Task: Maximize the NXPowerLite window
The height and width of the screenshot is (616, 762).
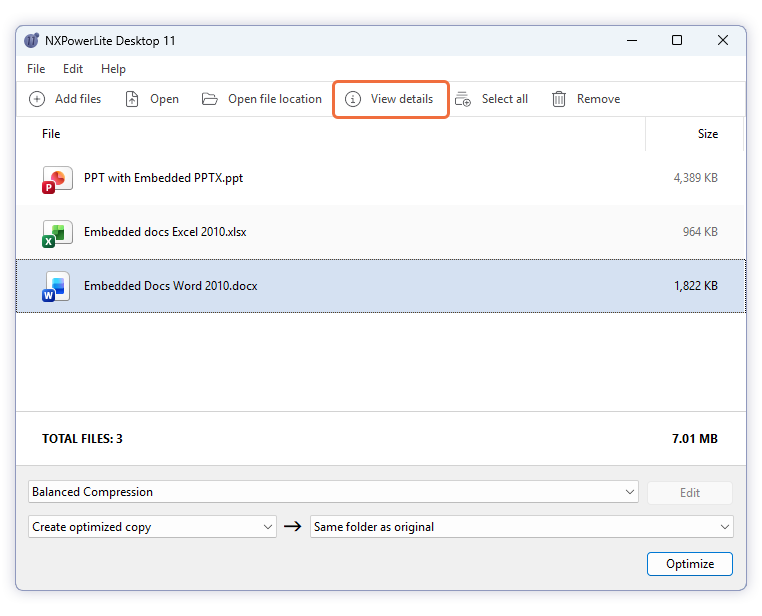Action: coord(677,40)
